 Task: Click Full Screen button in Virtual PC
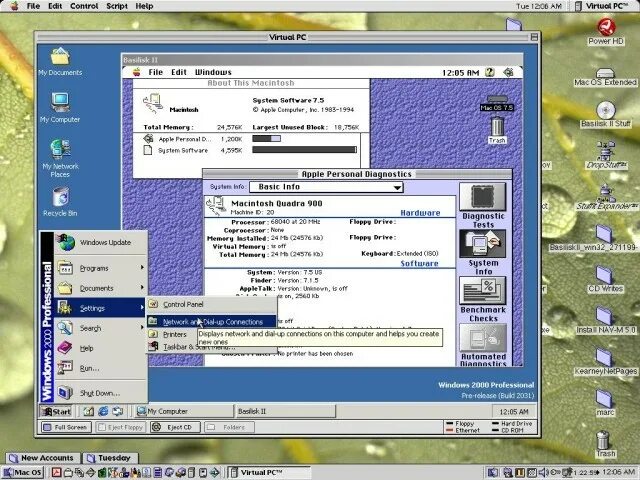[x=66, y=427]
